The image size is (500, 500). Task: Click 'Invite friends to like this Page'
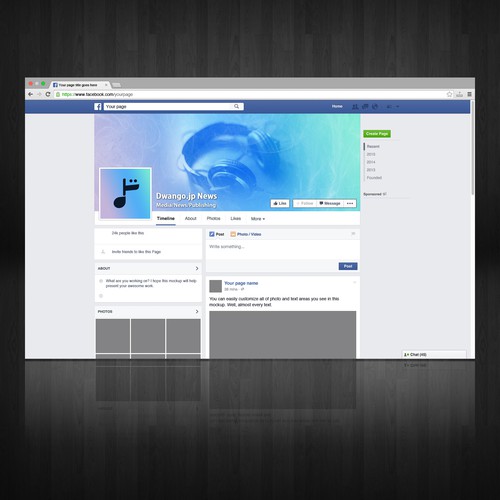click(136, 252)
